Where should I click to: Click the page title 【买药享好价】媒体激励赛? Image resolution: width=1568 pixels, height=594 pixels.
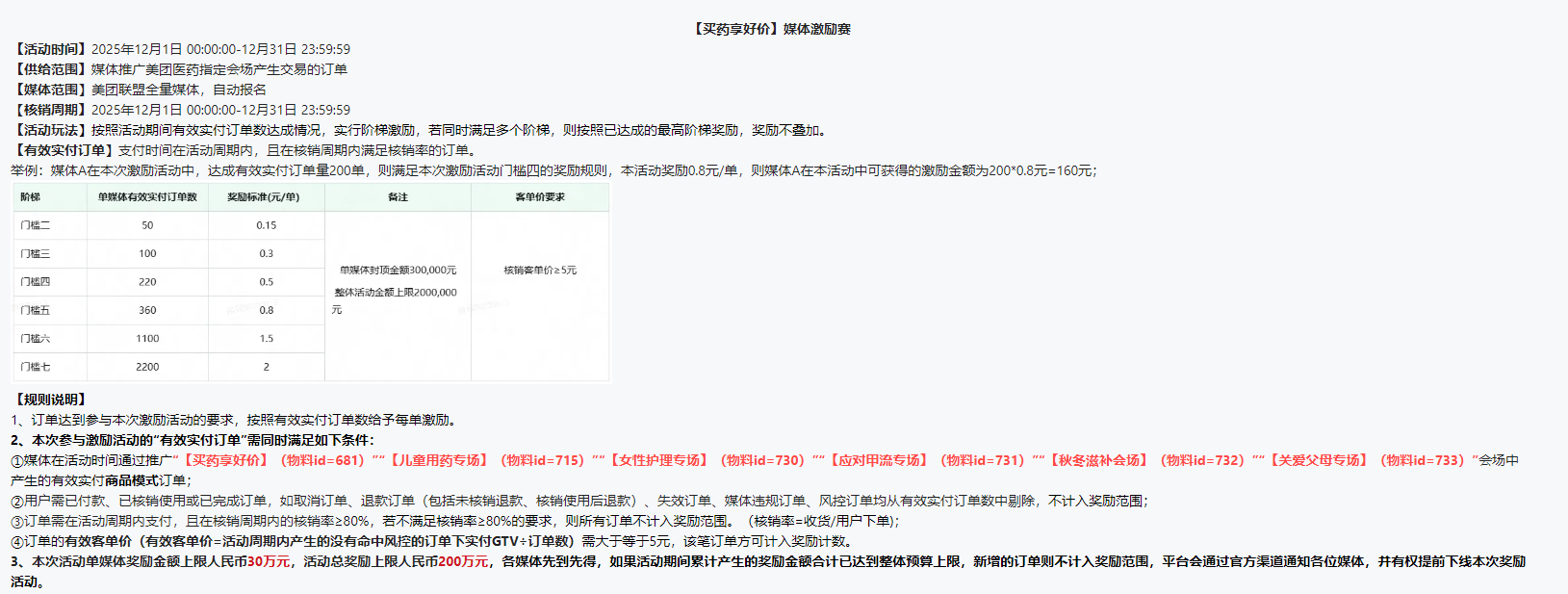pos(770,29)
